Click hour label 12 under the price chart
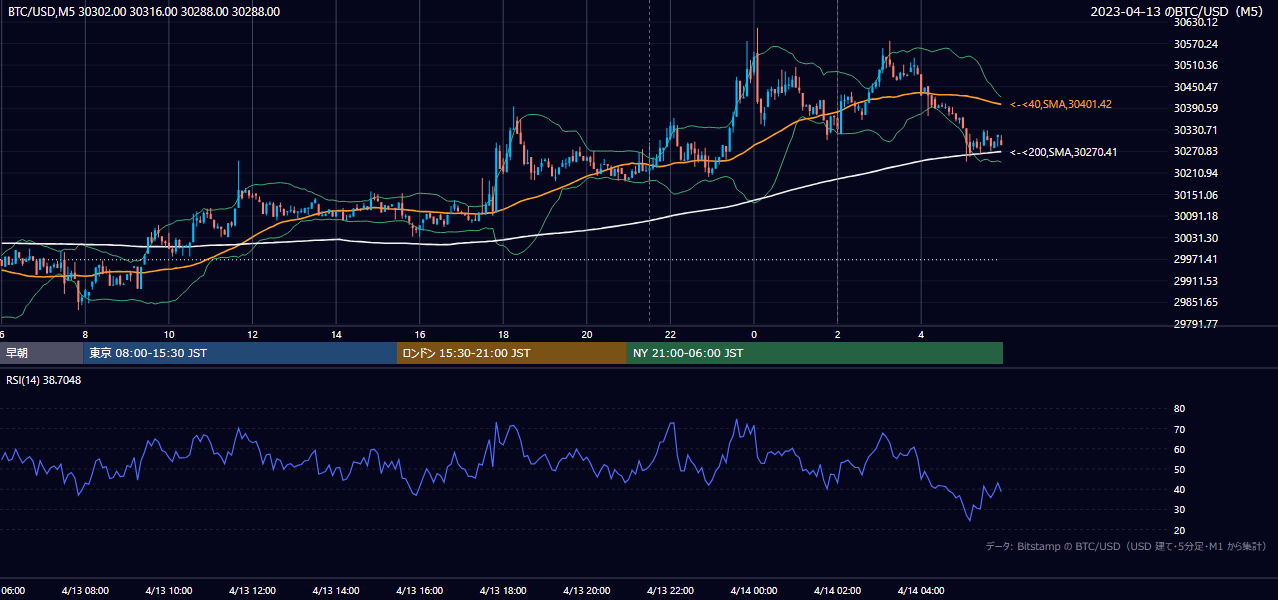1278x600 pixels. 252,335
